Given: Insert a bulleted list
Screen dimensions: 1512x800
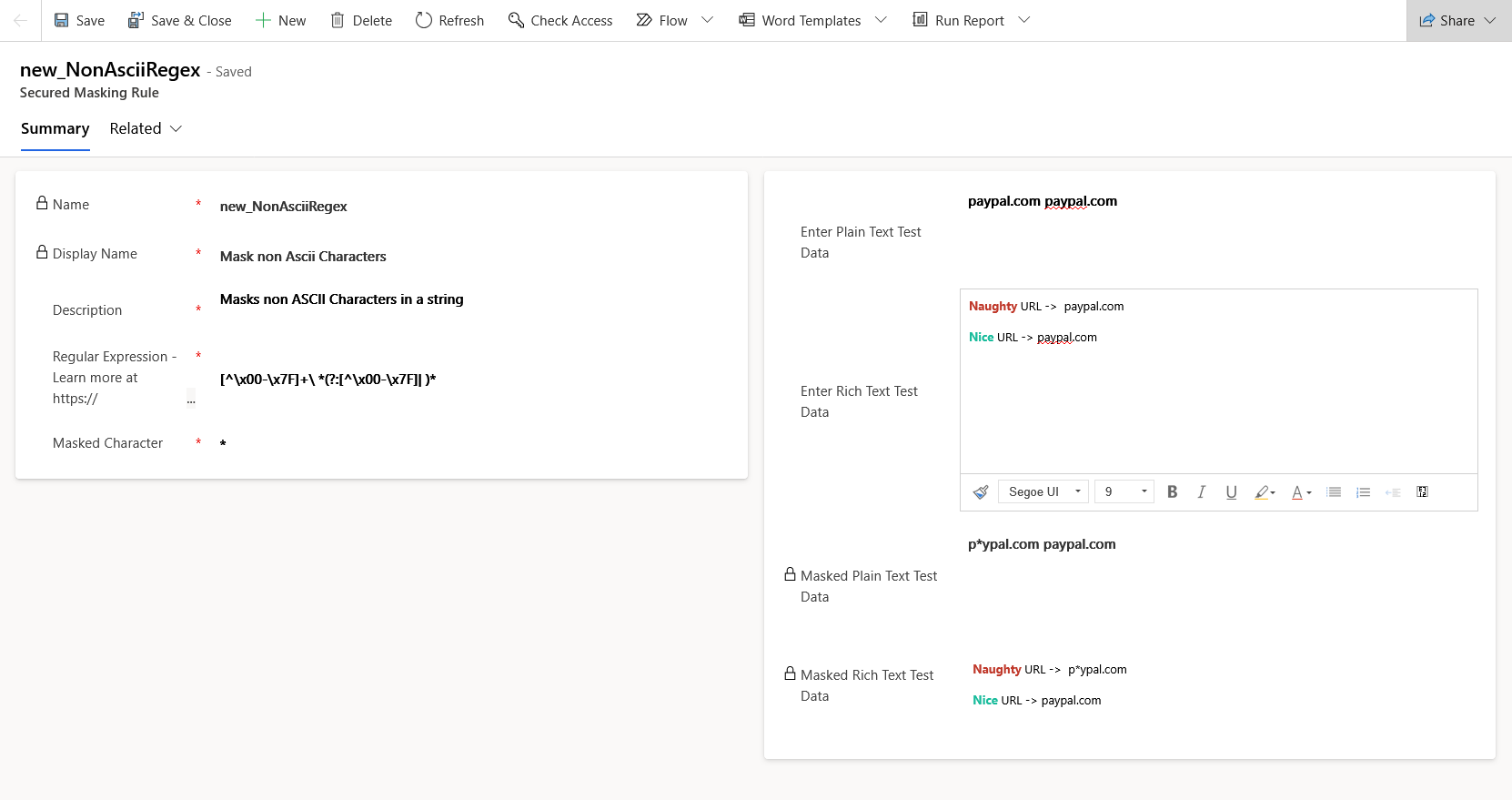Looking at the screenshot, I should click(x=1334, y=492).
